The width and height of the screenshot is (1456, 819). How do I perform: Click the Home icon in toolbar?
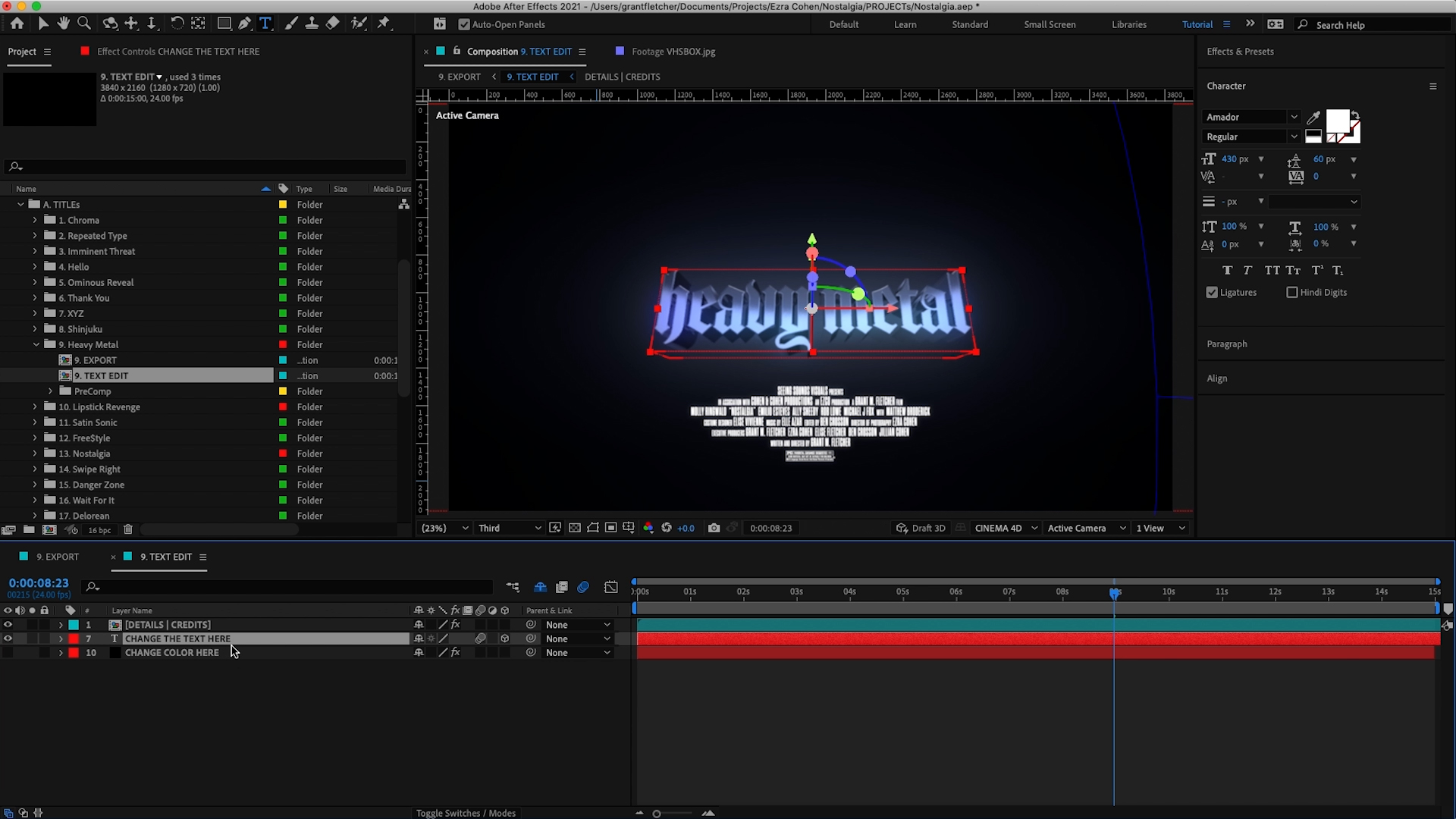tap(17, 24)
